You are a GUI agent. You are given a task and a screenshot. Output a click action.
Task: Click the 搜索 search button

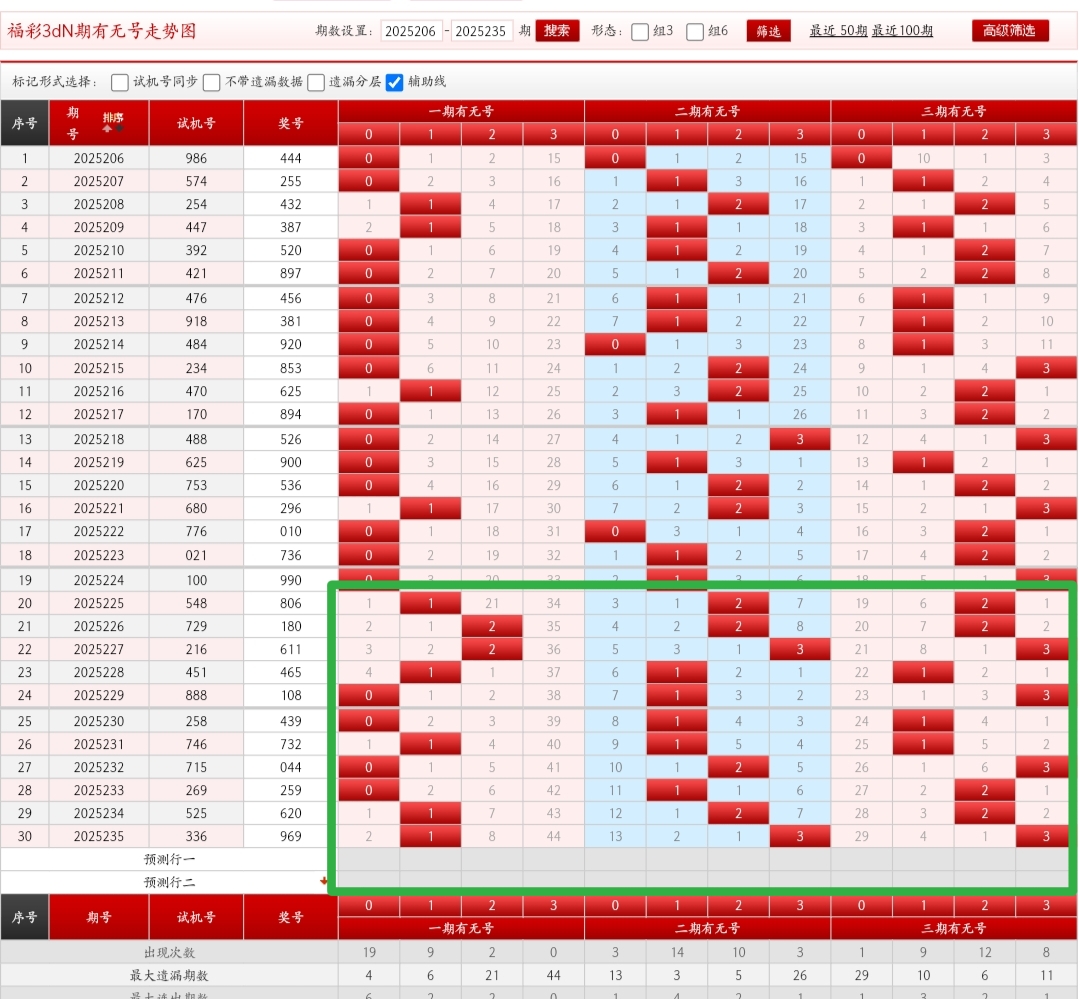click(x=557, y=31)
